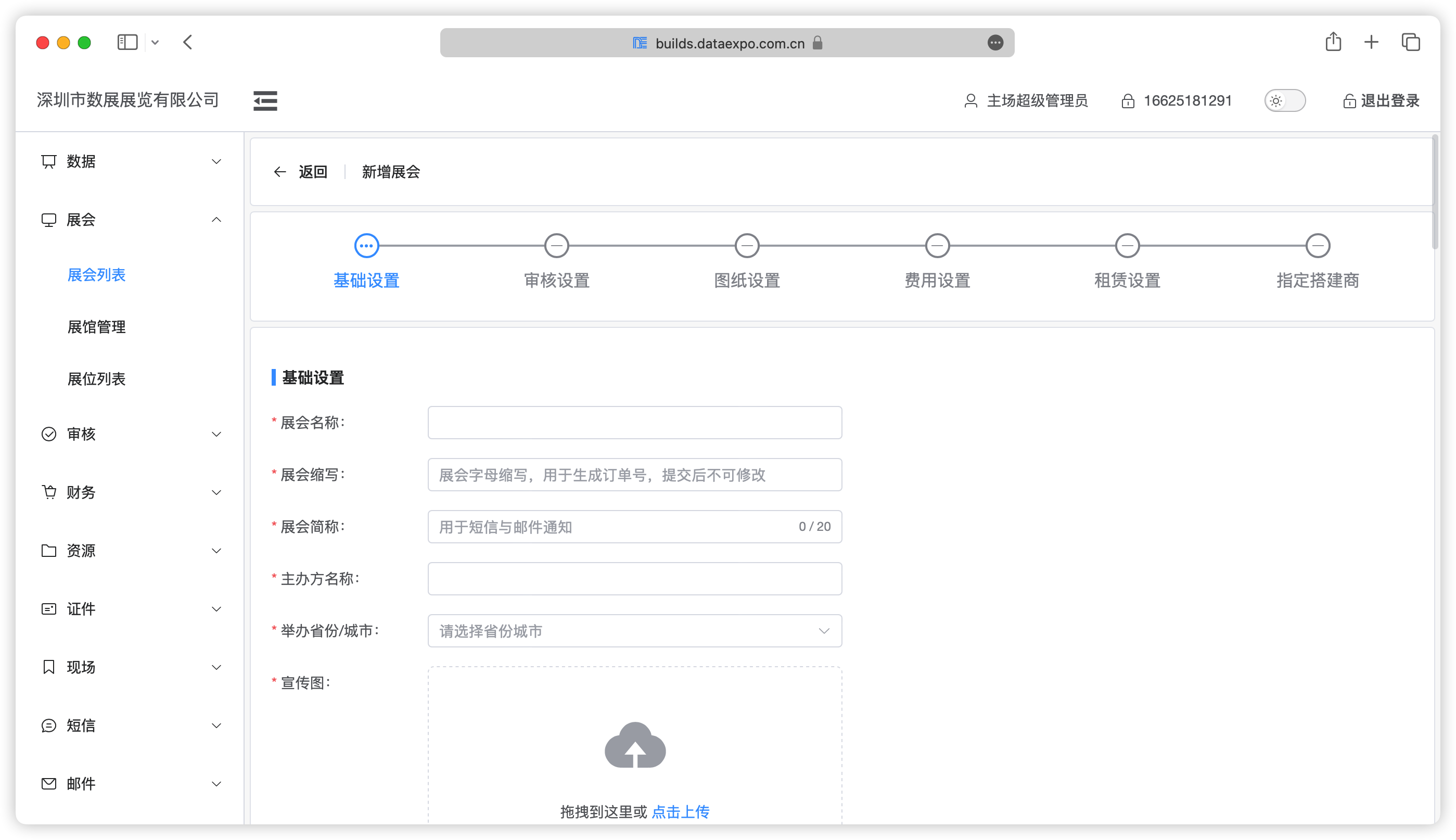
Task: Open 展馆管理 in the sidebar
Action: [96, 327]
